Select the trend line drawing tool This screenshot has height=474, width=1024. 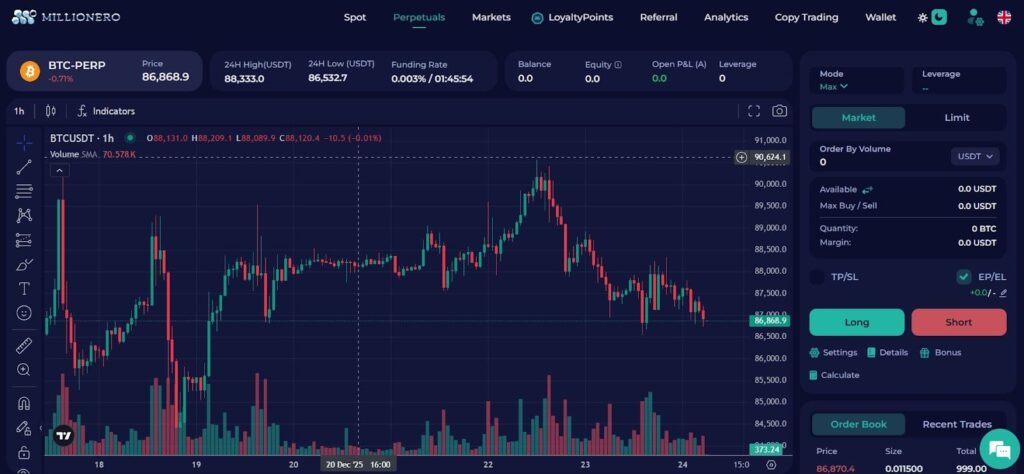[x=24, y=166]
